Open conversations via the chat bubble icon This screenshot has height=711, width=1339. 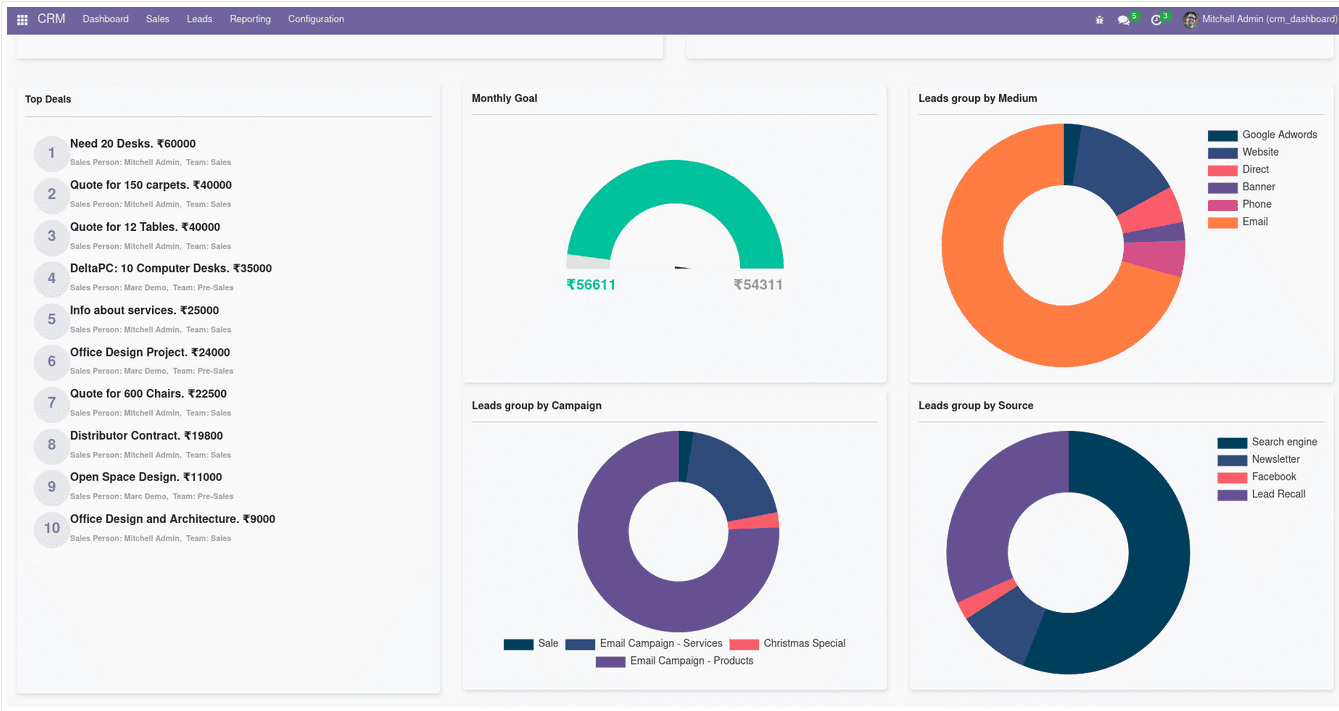(1124, 19)
